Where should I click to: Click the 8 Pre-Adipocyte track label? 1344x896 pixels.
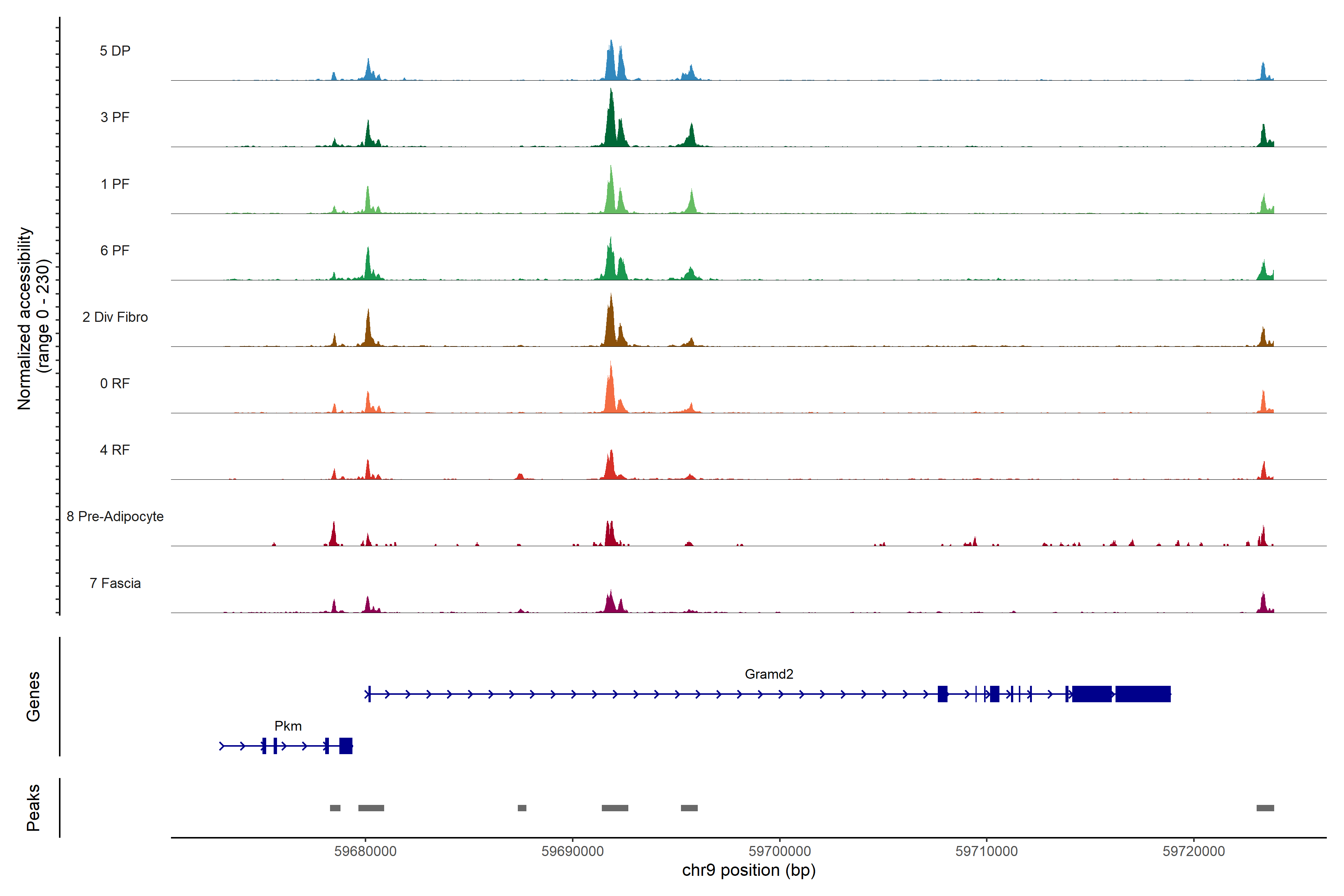(115, 517)
